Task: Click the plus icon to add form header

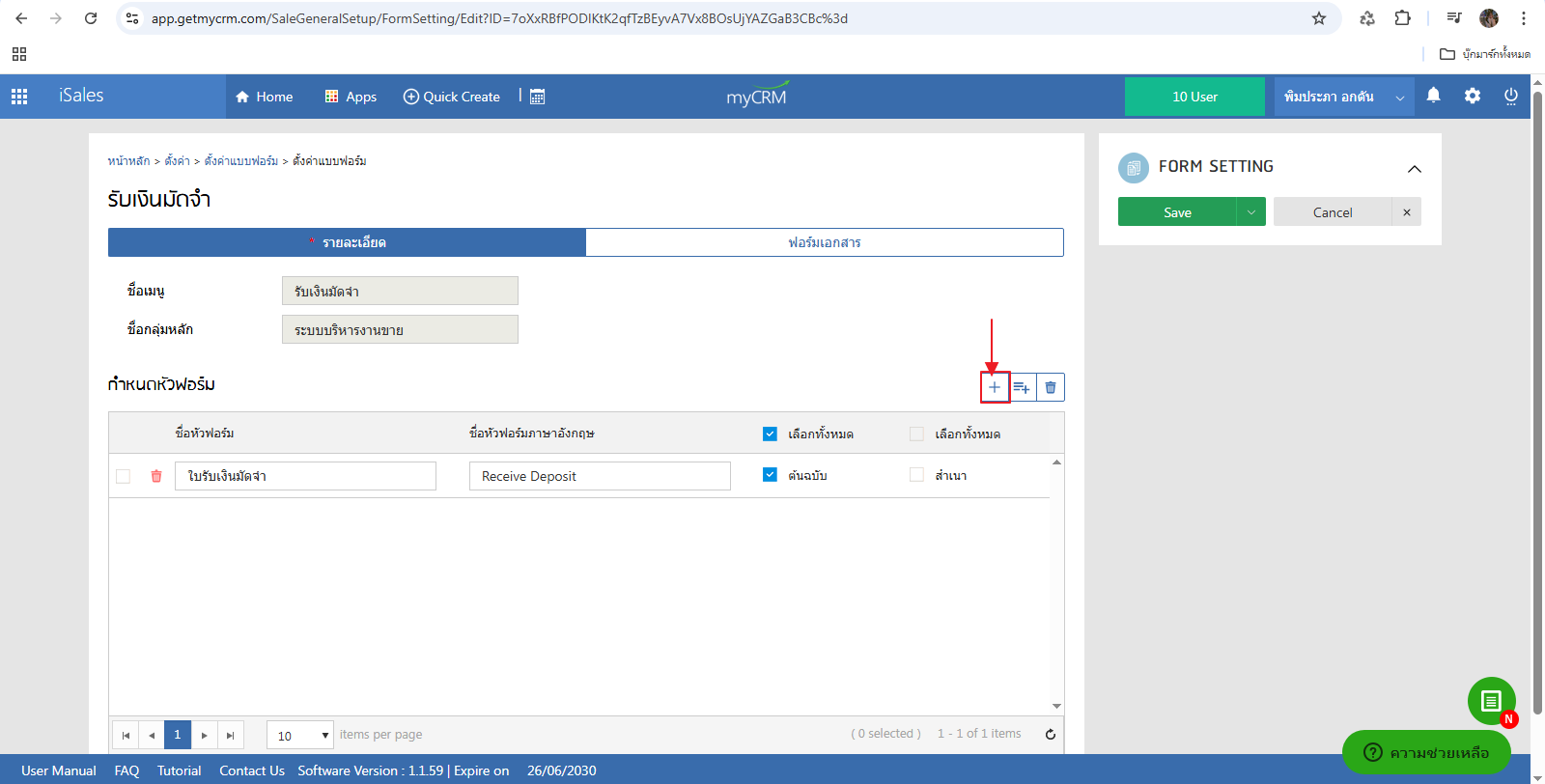Action: click(x=995, y=387)
